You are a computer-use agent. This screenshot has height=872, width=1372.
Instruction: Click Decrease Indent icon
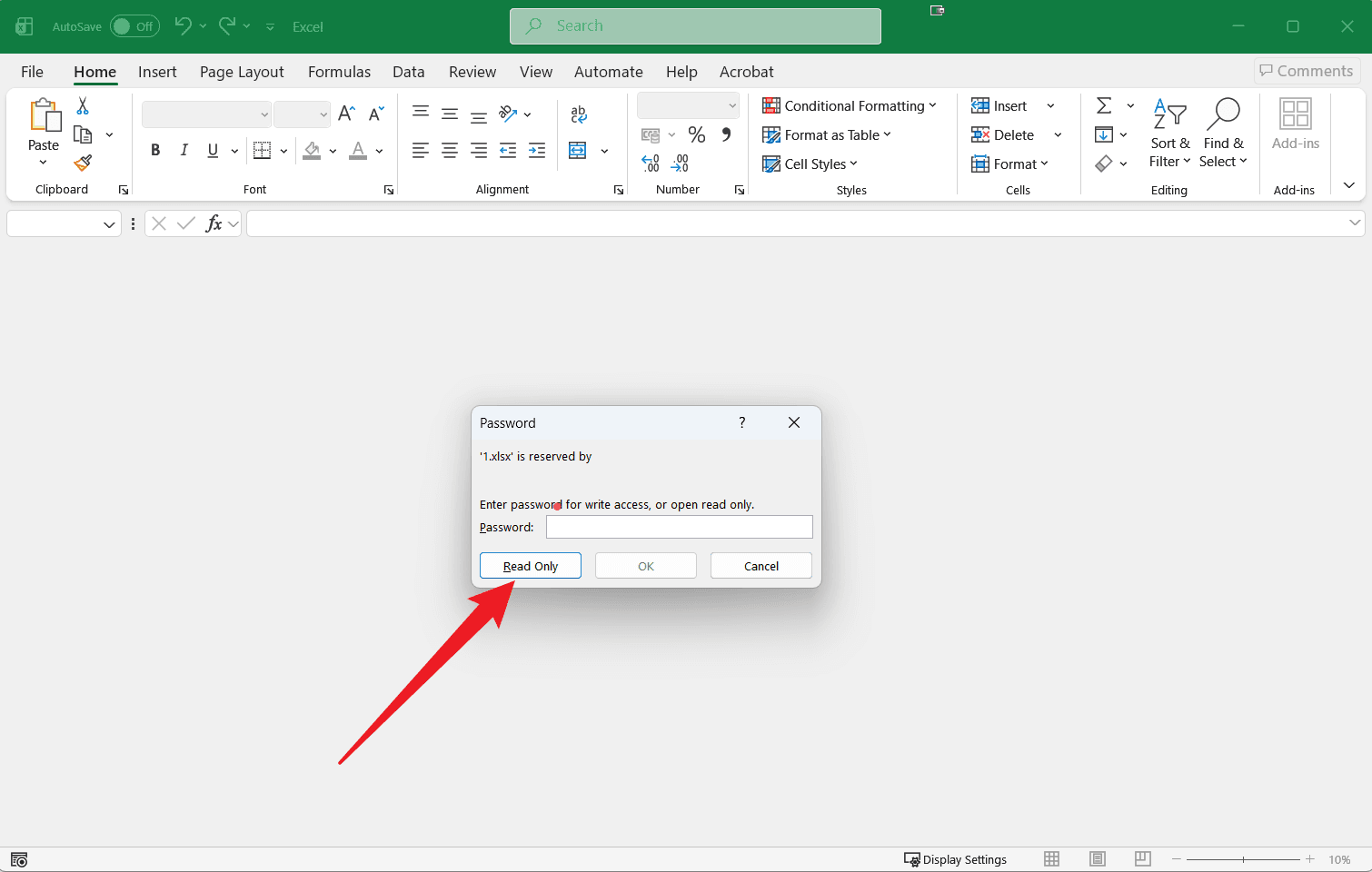tap(508, 151)
